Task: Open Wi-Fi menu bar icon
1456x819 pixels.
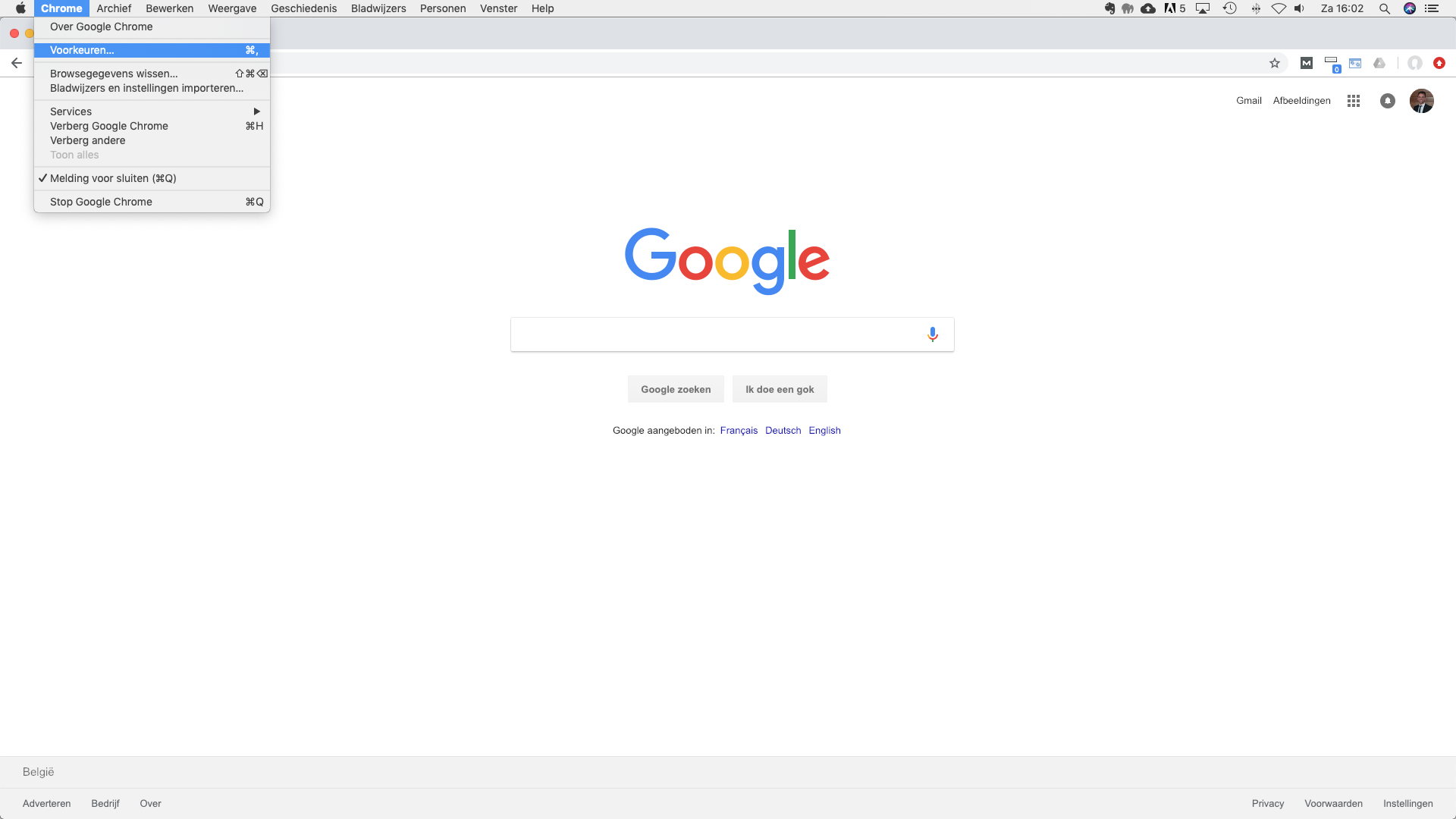Action: coord(1279,8)
